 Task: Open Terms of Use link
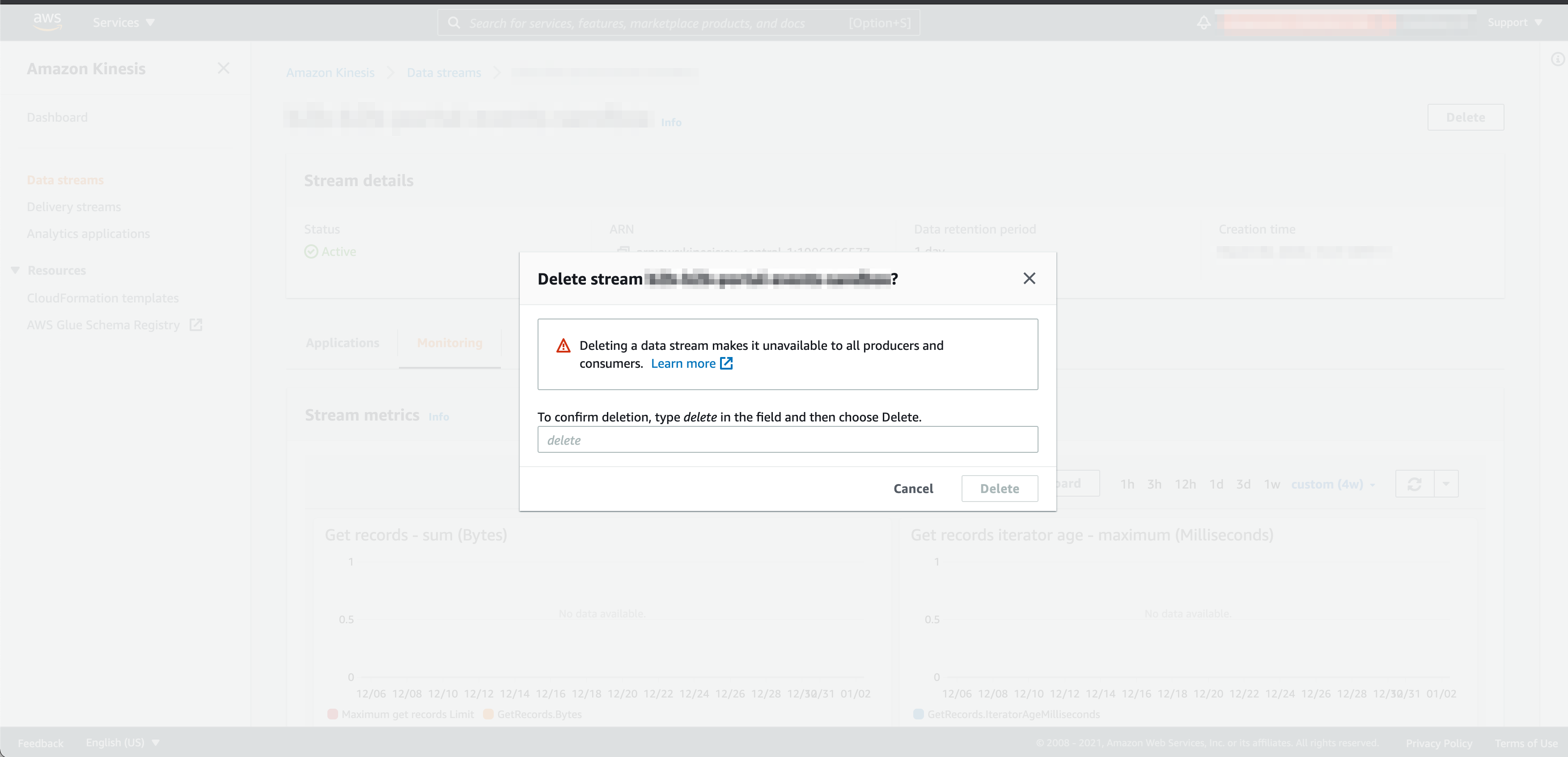coord(1526,743)
